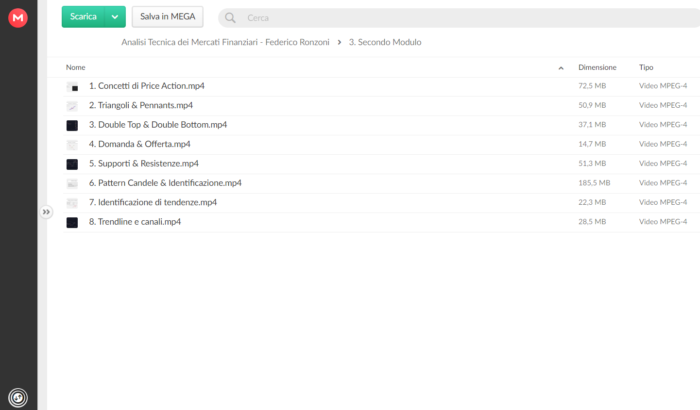The image size is (700, 410).
Task: Click the 51,3 MB size value
Action: click(592, 163)
